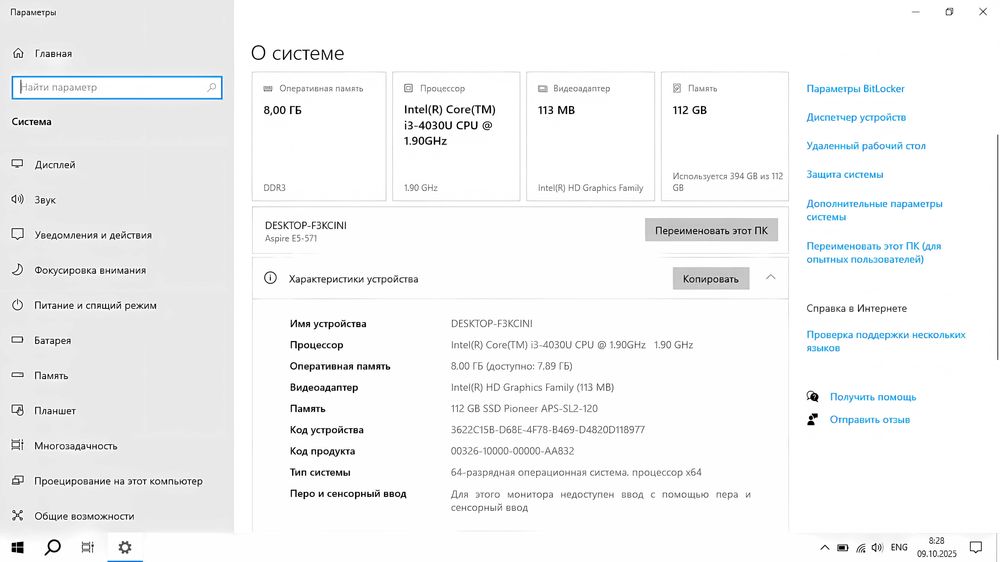This screenshot has width=1000, height=562.
Task: Collapse the Характеристики устройства section chevron
Action: click(770, 278)
